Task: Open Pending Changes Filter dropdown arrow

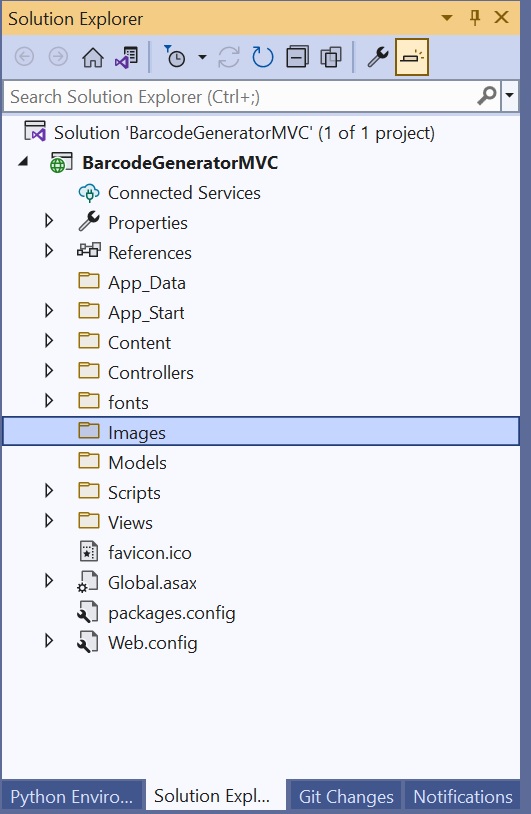Action: 202,57
